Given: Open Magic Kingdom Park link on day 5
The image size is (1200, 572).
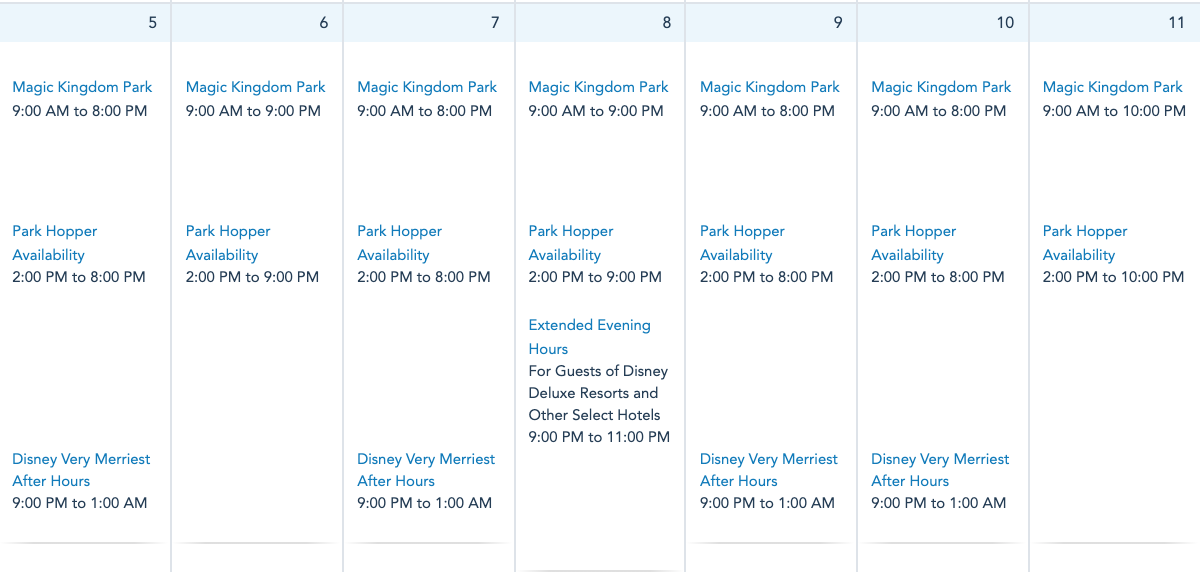Looking at the screenshot, I should pos(82,87).
